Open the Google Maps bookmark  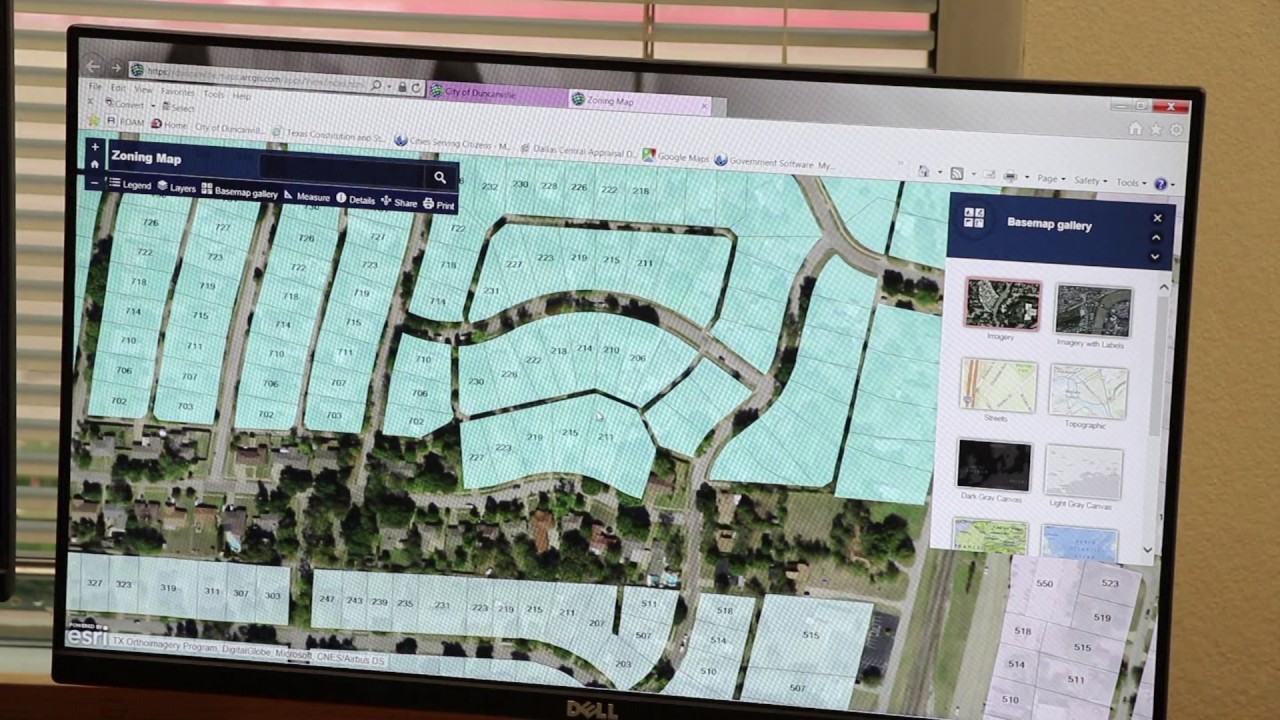676,156
